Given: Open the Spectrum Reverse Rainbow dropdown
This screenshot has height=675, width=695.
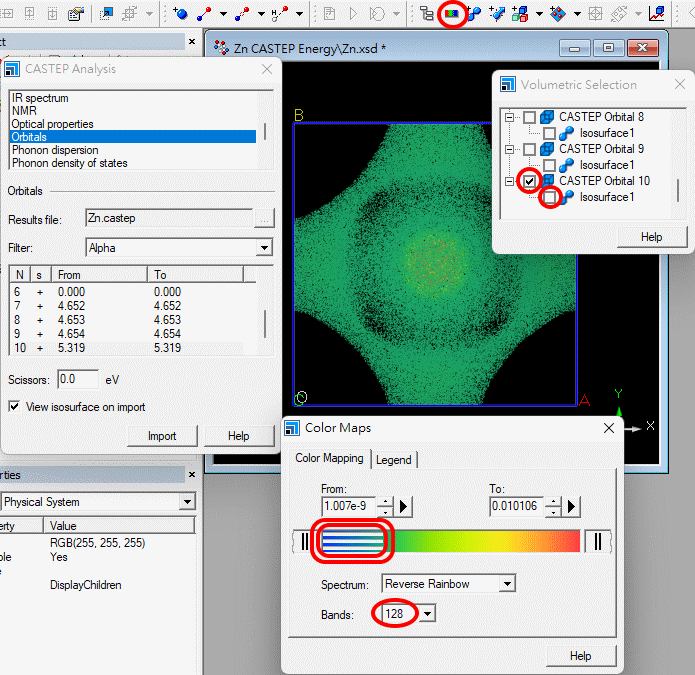Looking at the screenshot, I should click(x=508, y=584).
